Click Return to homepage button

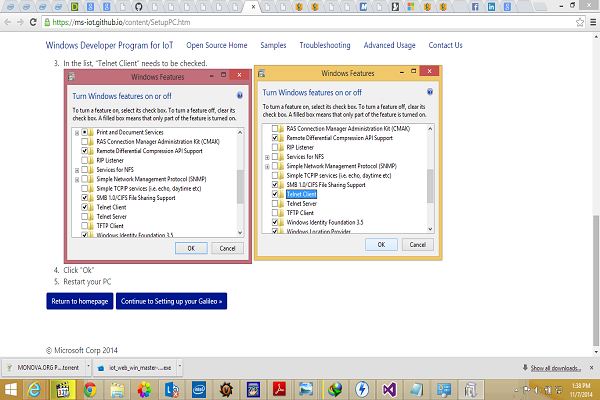[80, 301]
